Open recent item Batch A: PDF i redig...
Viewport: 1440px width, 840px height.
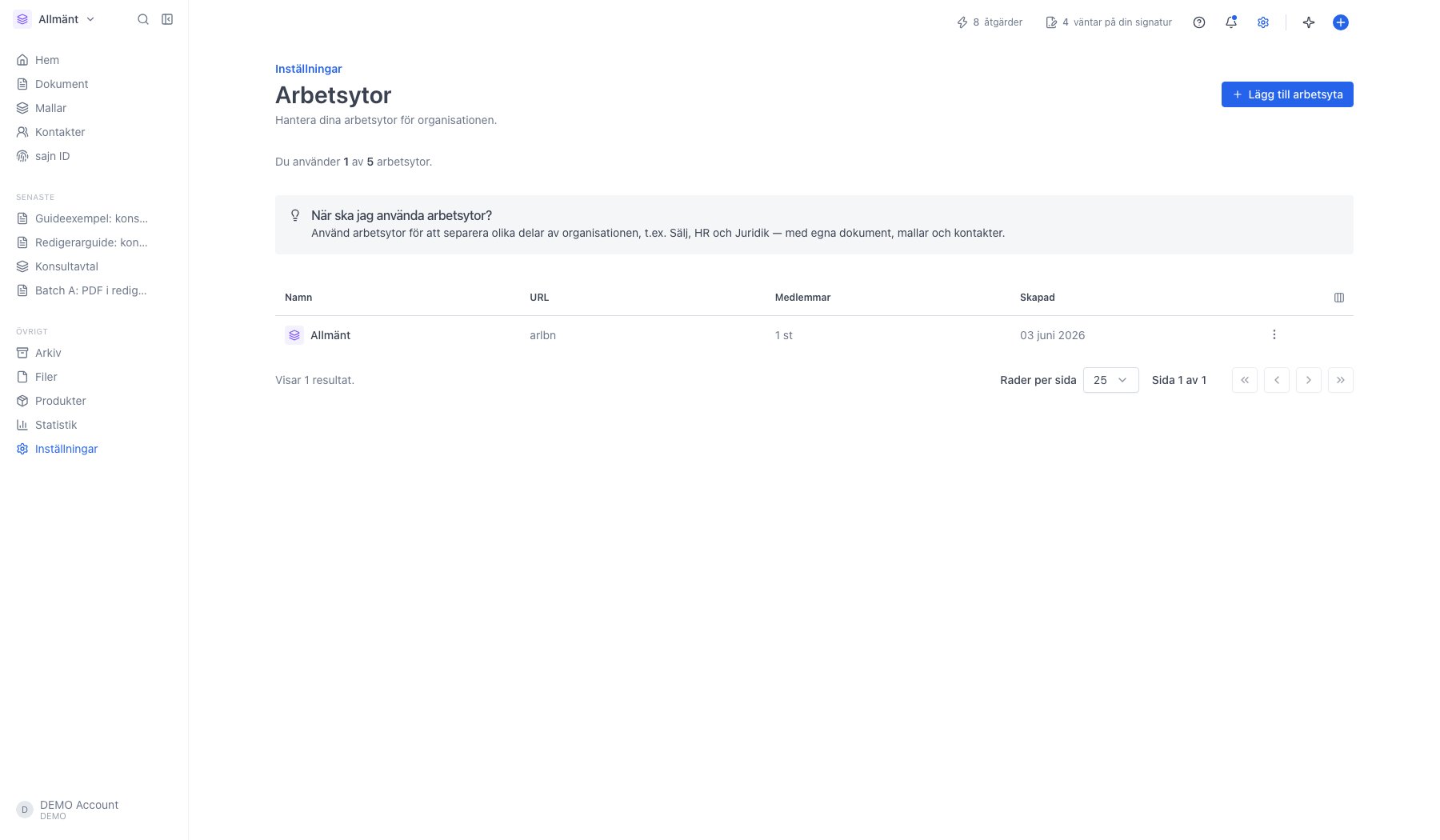pyautogui.click(x=94, y=290)
